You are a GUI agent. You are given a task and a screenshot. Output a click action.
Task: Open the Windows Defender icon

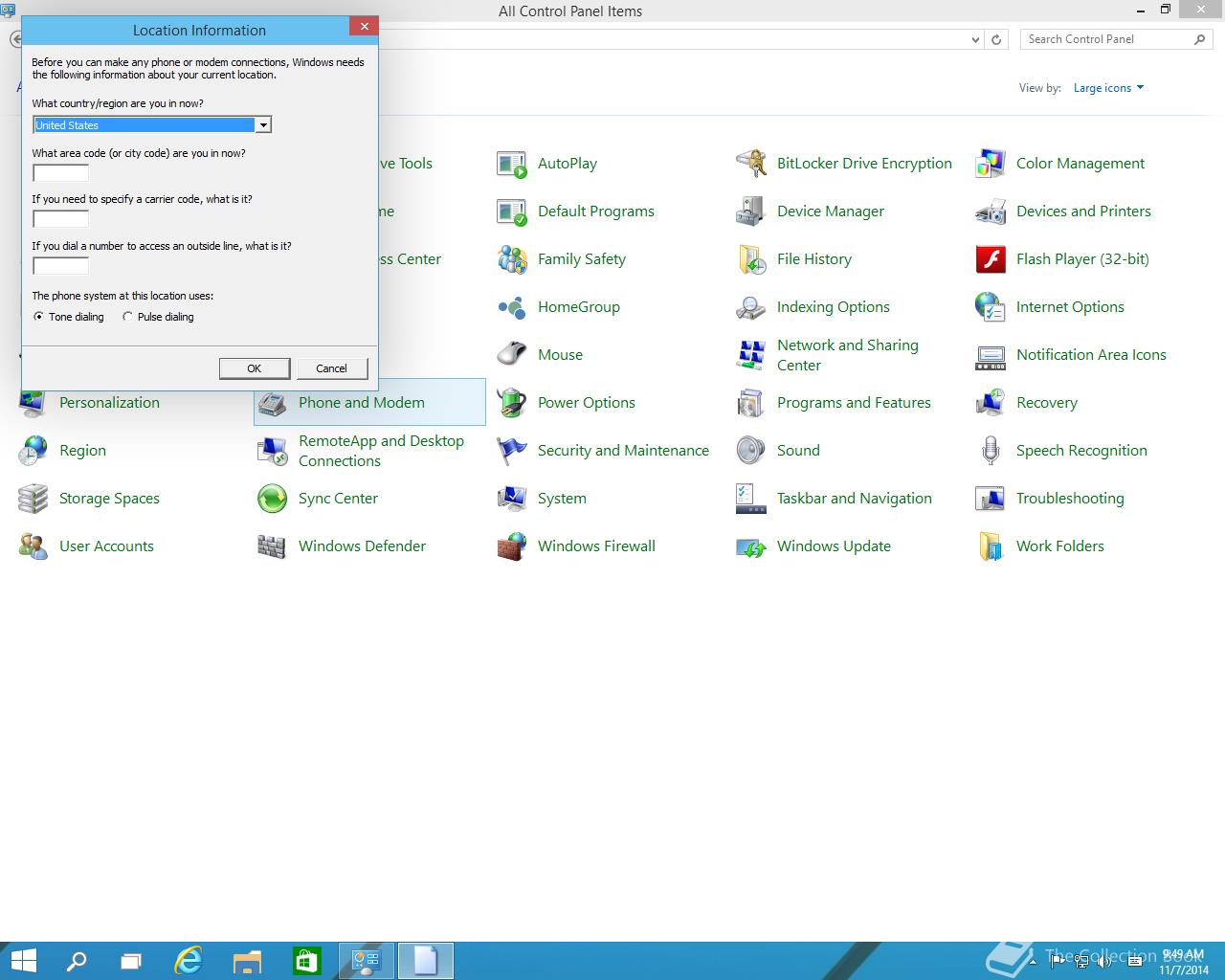[273, 546]
